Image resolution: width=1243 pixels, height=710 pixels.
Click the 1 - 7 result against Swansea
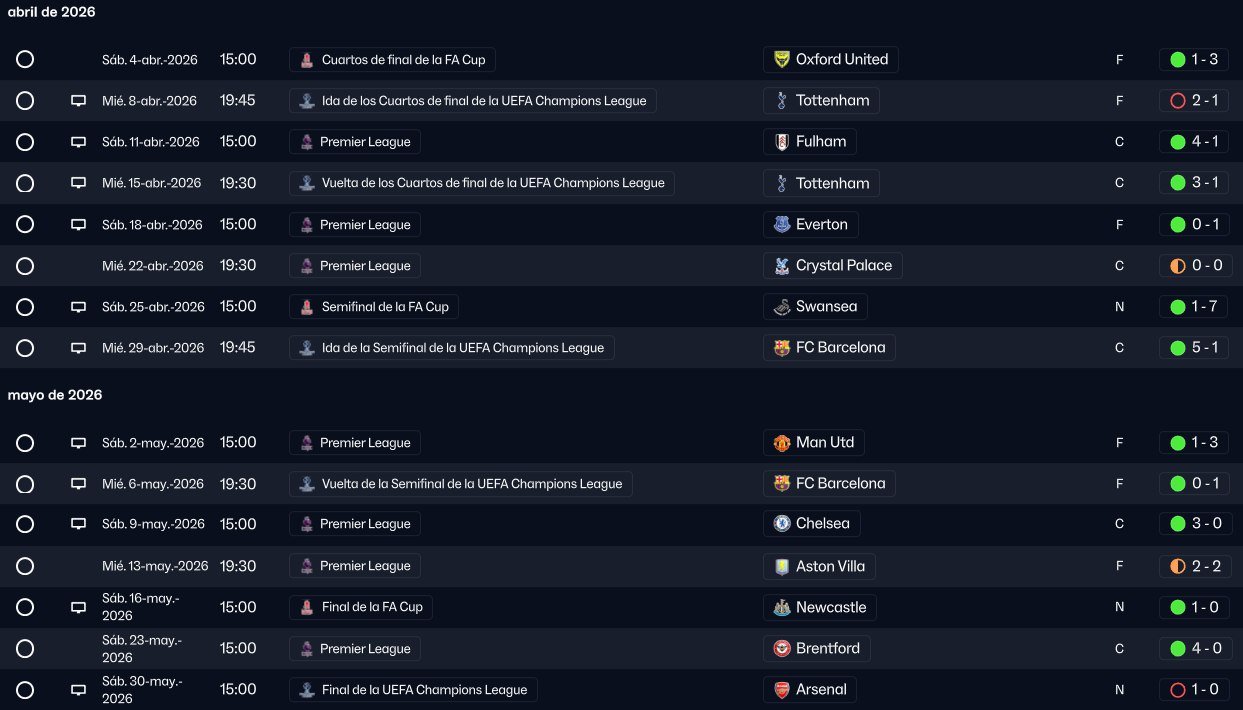pyautogui.click(x=1204, y=307)
